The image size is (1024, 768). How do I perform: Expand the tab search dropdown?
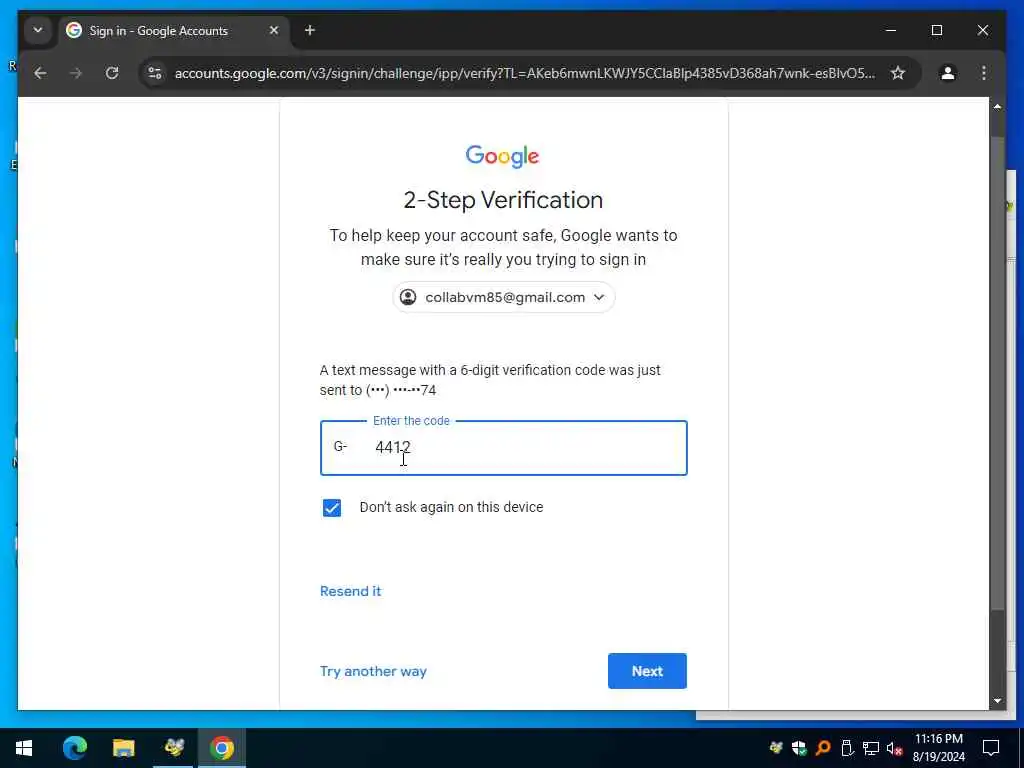point(38,30)
